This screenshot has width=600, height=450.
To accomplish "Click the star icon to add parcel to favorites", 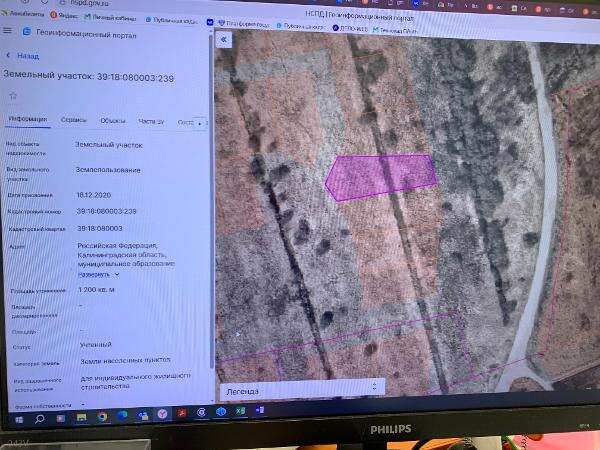I will [x=13, y=95].
